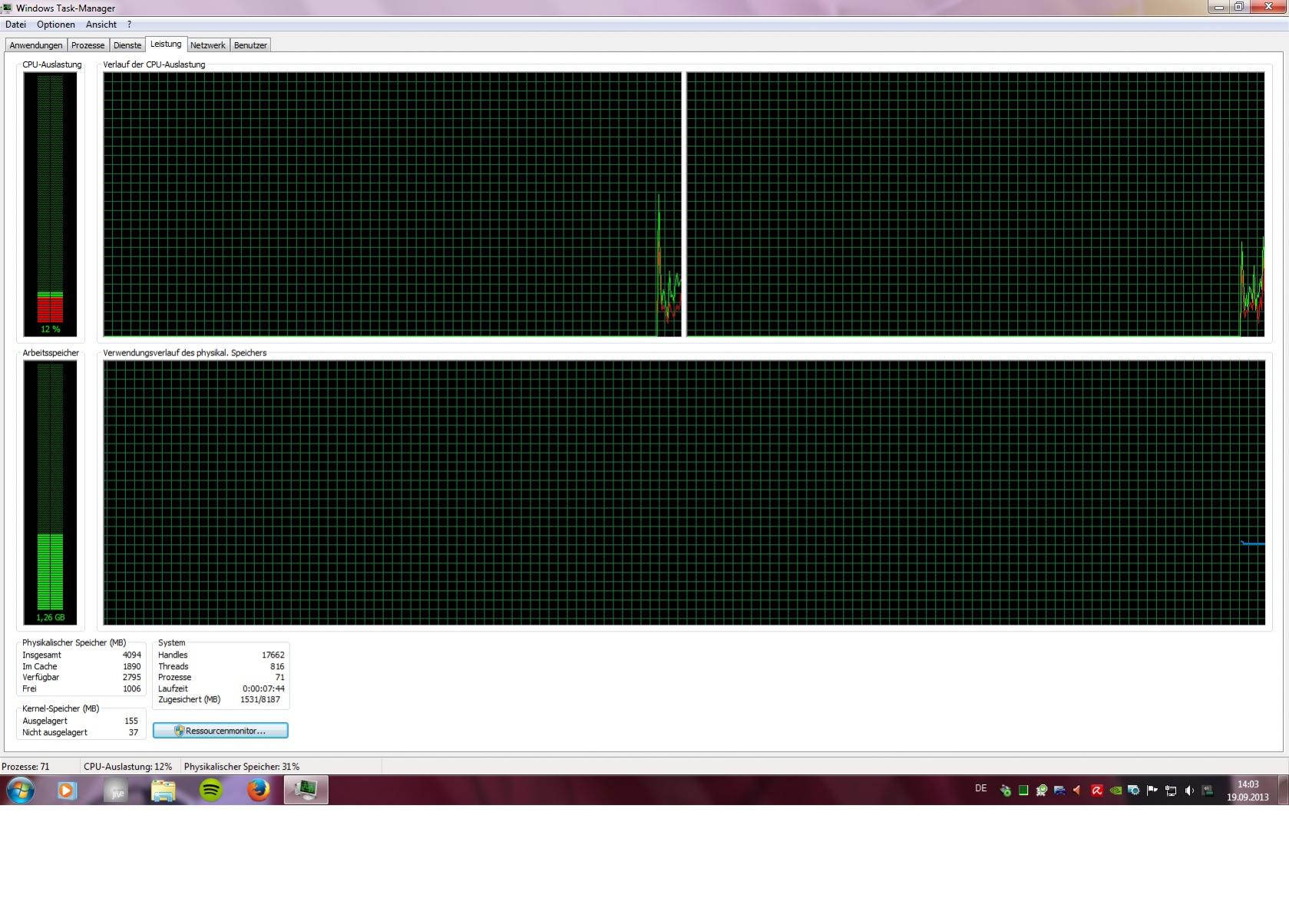Screen dimensions: 1289x924
Task: Open the Avira antivirus tray icon
Action: (x=1097, y=790)
